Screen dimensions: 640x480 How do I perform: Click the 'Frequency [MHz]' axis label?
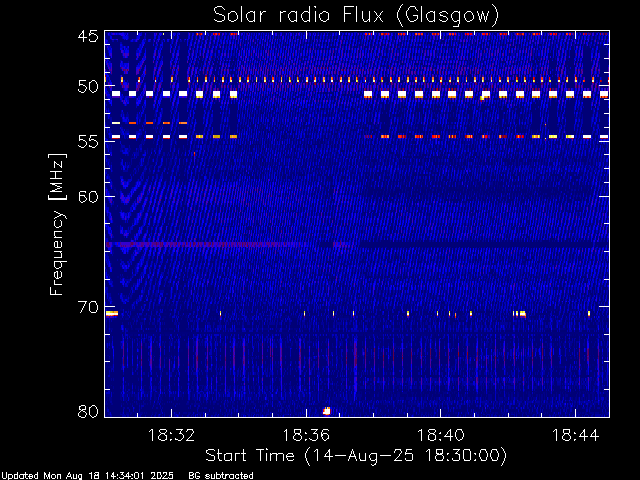(x=57, y=224)
